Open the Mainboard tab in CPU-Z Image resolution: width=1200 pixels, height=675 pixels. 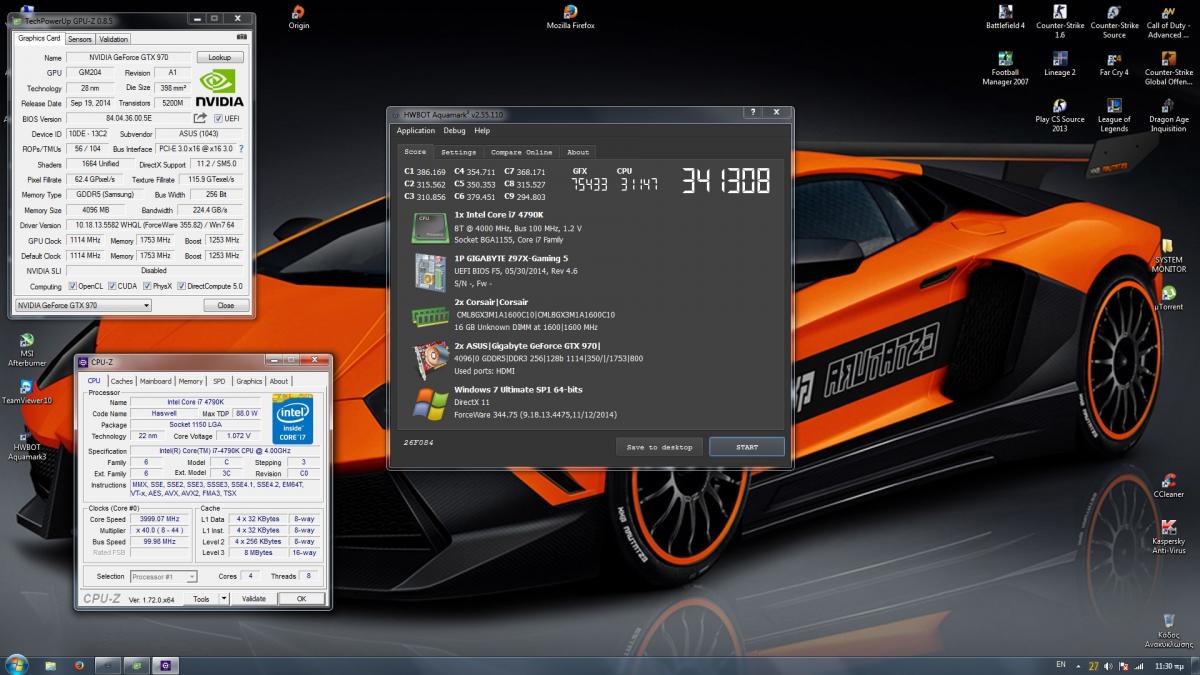click(155, 381)
